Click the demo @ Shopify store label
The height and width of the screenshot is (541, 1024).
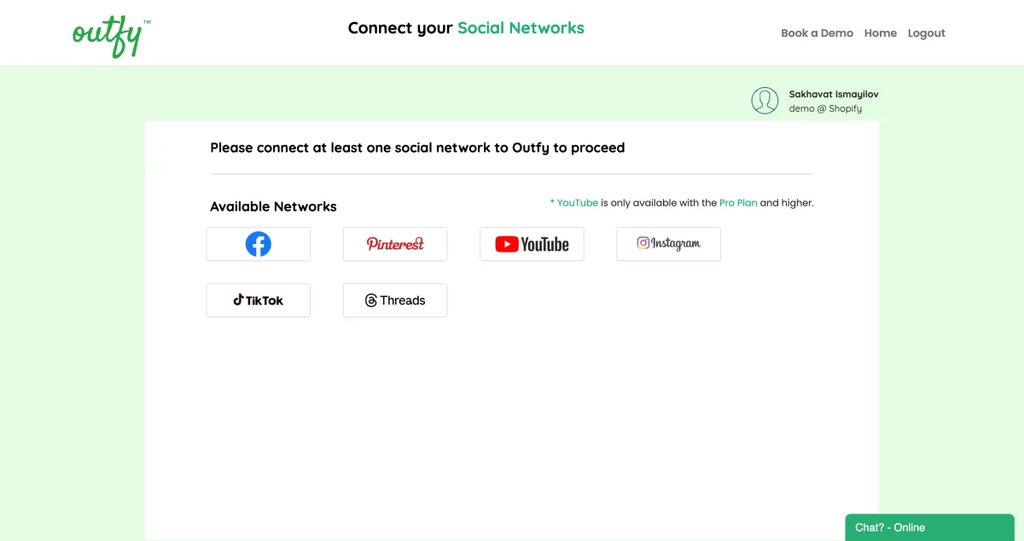point(825,108)
